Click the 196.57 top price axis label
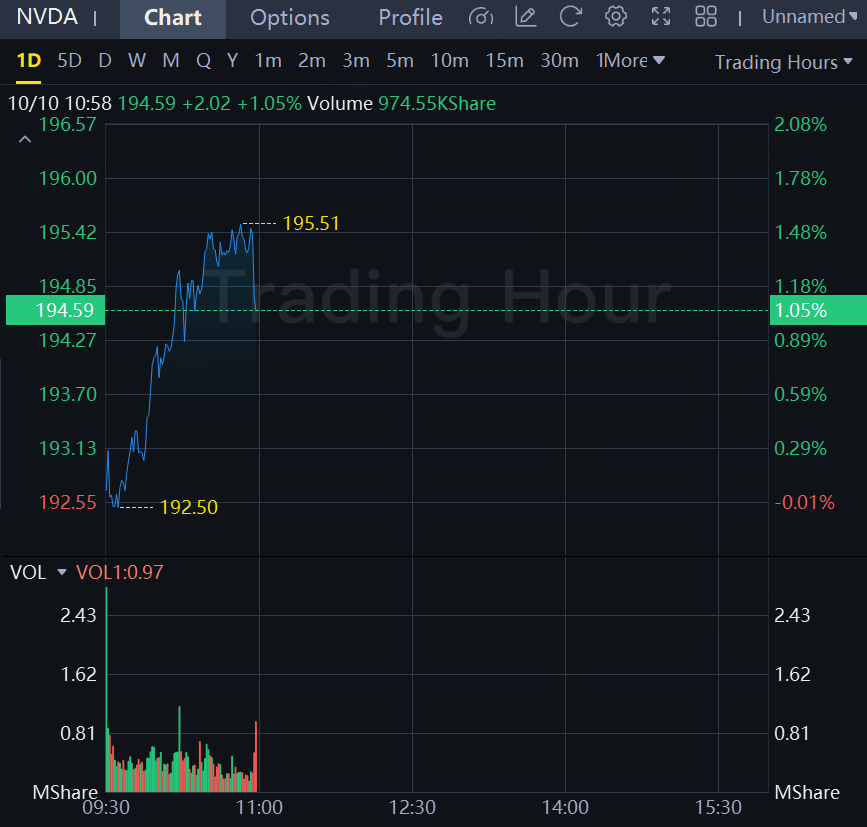 [67, 124]
